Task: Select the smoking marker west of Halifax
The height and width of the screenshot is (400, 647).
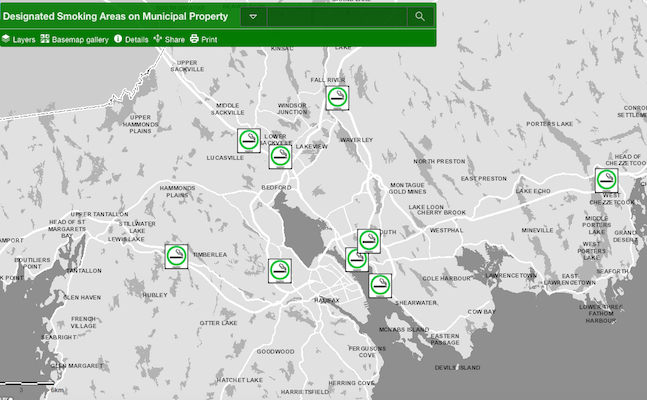Action: pyautogui.click(x=280, y=270)
